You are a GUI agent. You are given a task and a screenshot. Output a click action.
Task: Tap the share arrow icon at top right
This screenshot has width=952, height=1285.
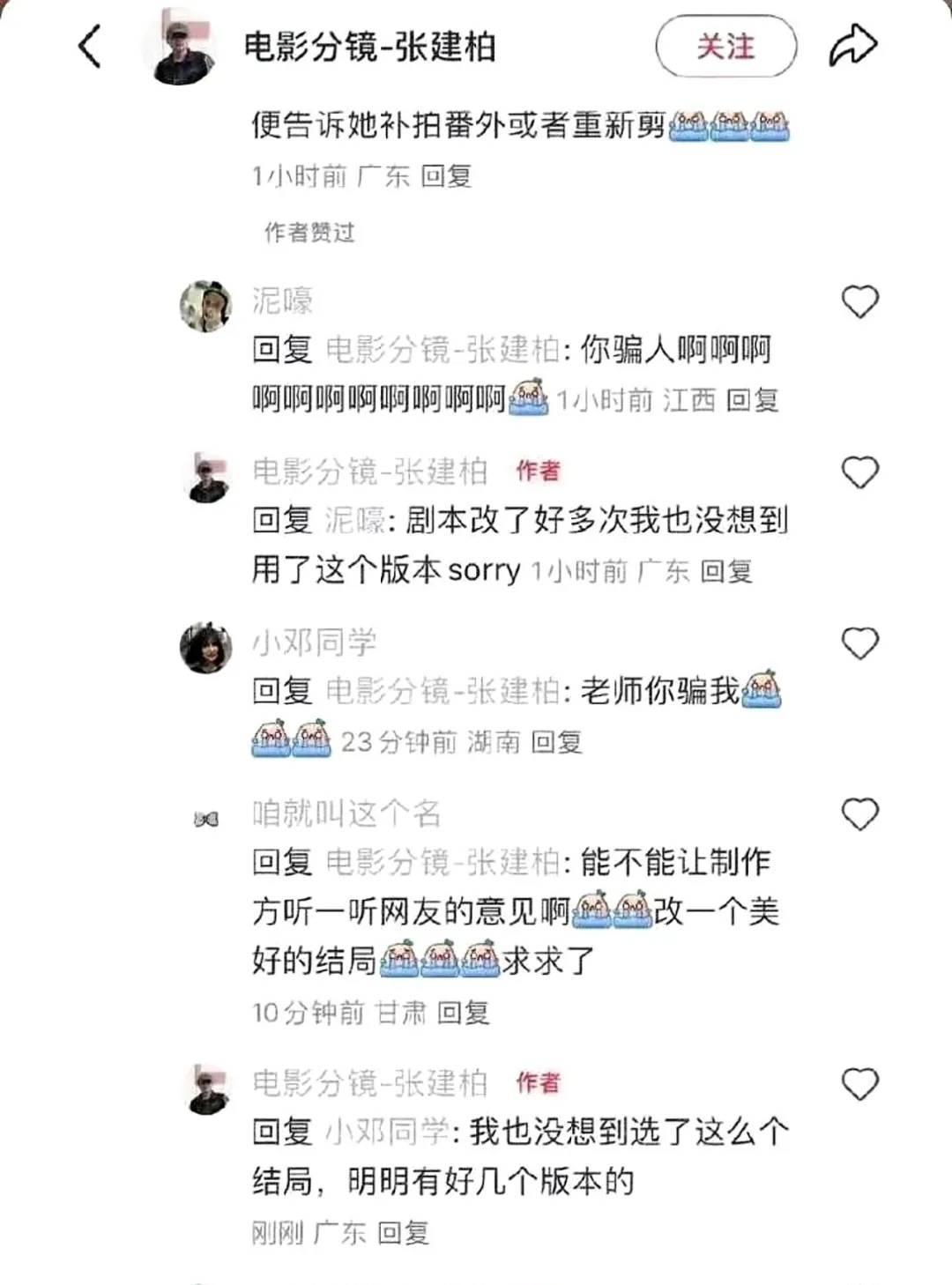click(x=852, y=46)
